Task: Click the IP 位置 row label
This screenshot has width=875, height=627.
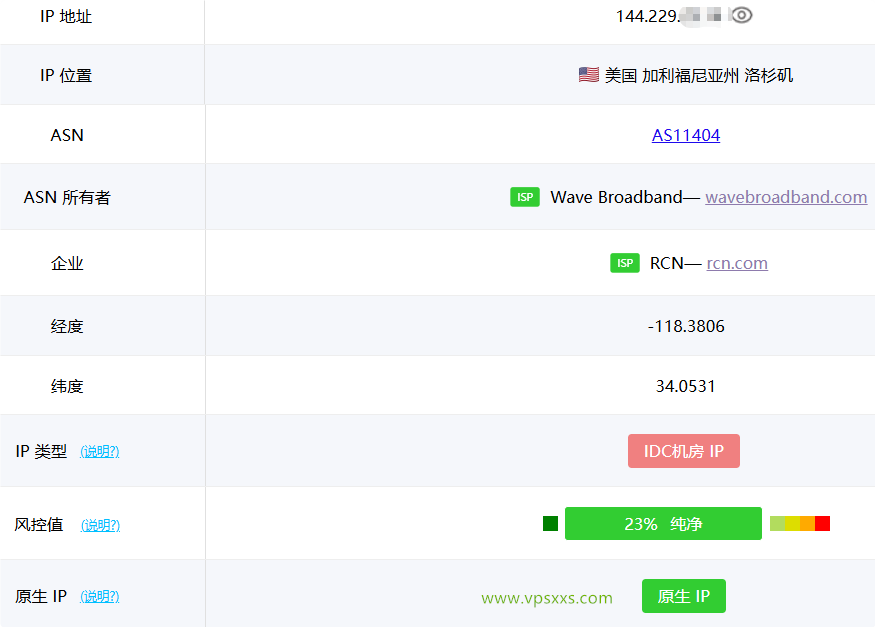Action: (66, 75)
